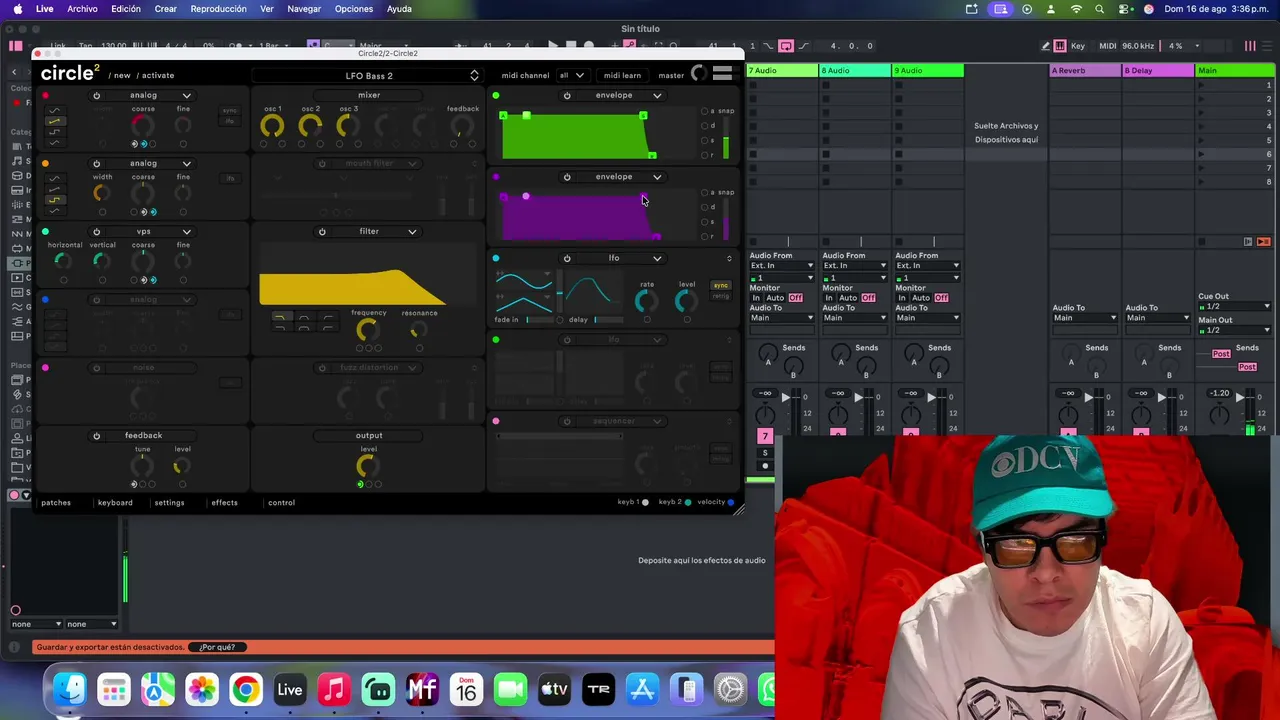Open the midi channel 'all' dropdown

pyautogui.click(x=571, y=75)
